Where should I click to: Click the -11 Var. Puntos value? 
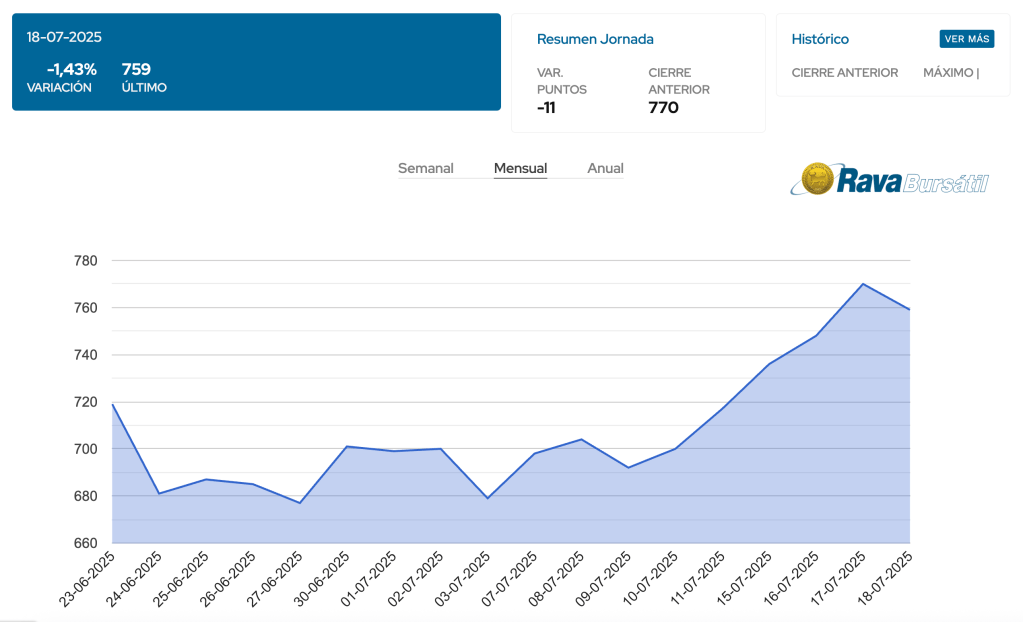pyautogui.click(x=546, y=108)
